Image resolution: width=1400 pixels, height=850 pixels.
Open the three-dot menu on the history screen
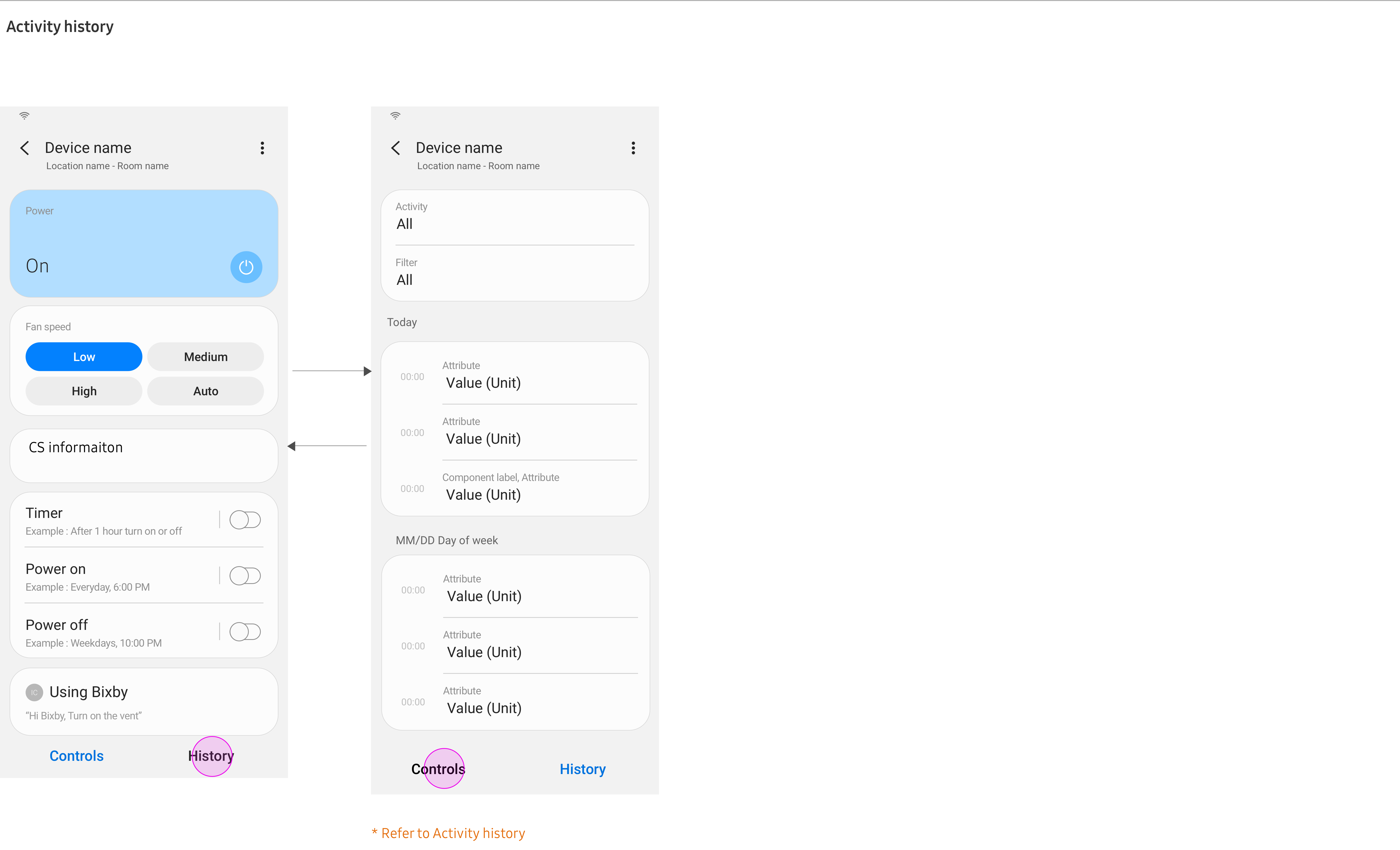pos(633,148)
